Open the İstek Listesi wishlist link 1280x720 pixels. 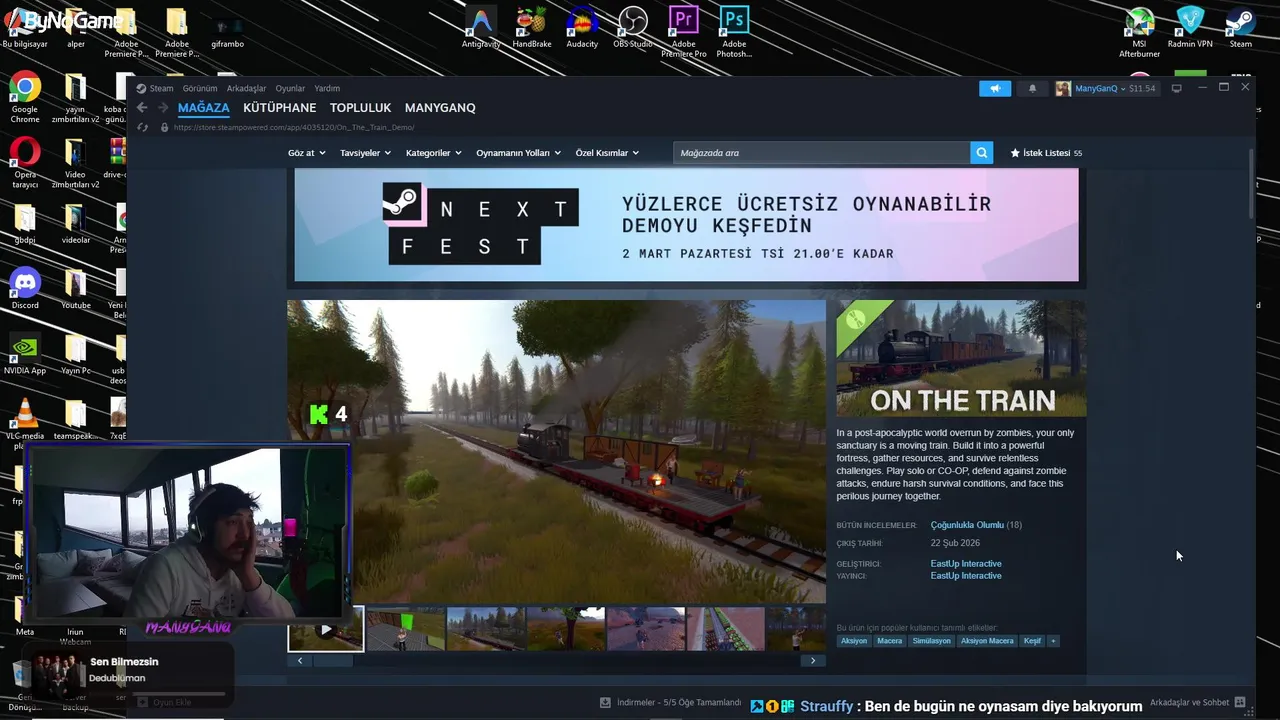tap(1046, 153)
